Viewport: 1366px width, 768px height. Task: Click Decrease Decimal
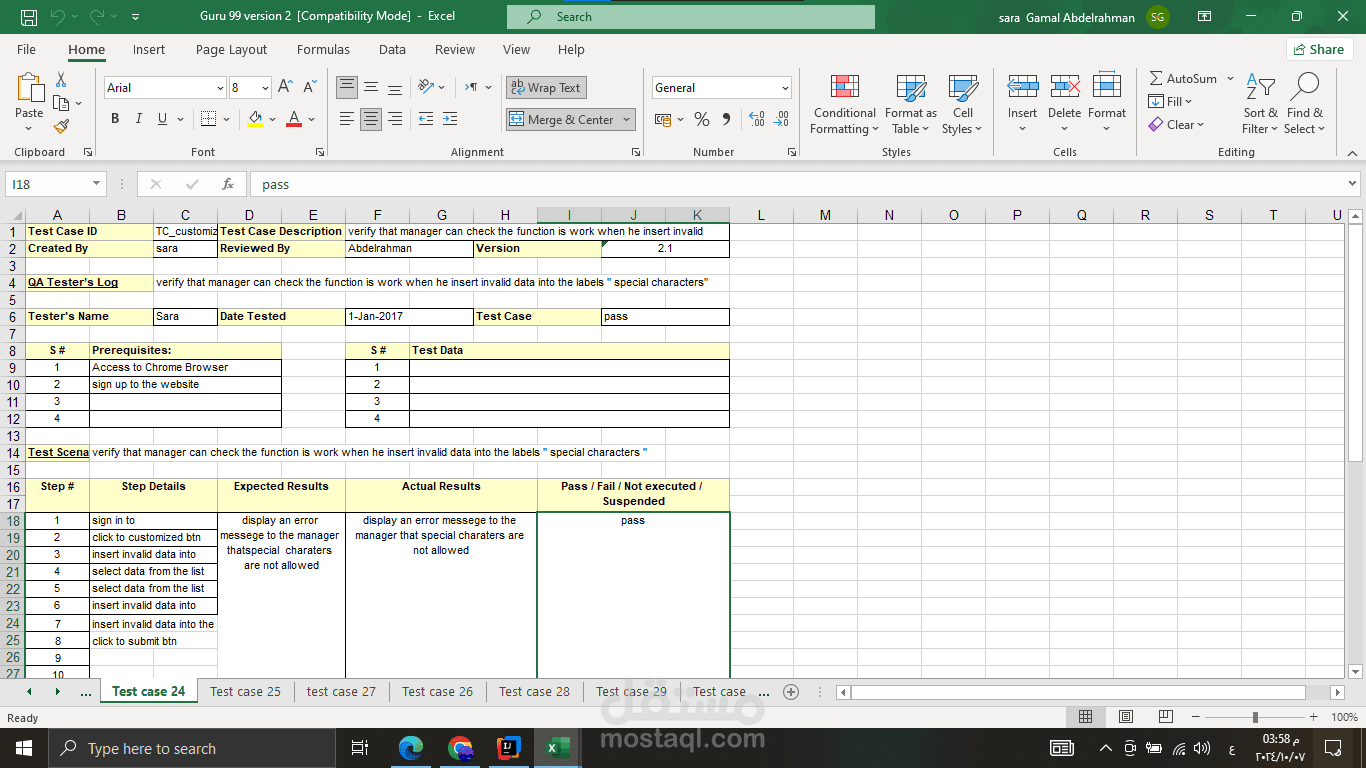pyautogui.click(x=781, y=119)
